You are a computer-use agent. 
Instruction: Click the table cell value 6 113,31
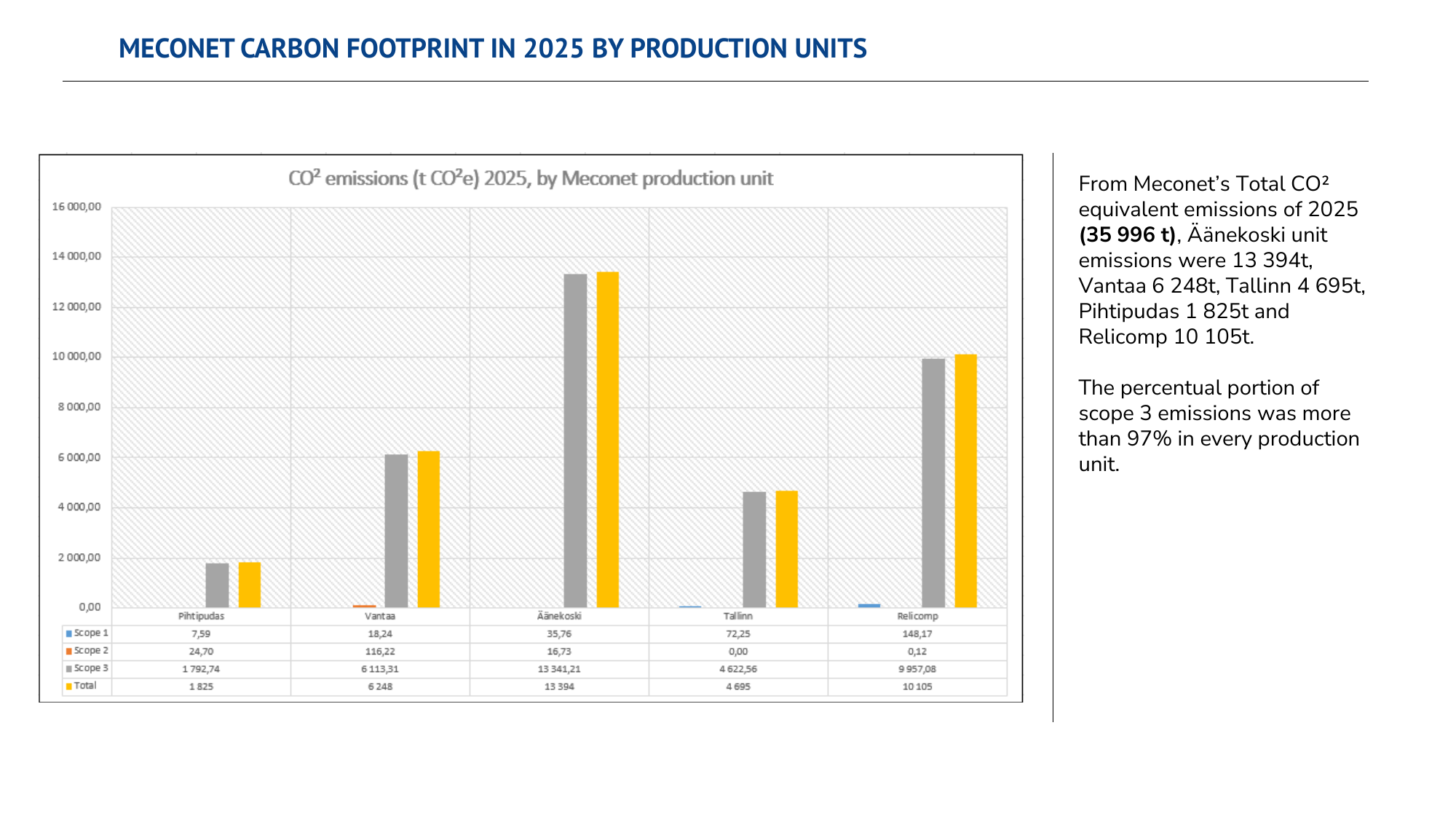(x=380, y=669)
